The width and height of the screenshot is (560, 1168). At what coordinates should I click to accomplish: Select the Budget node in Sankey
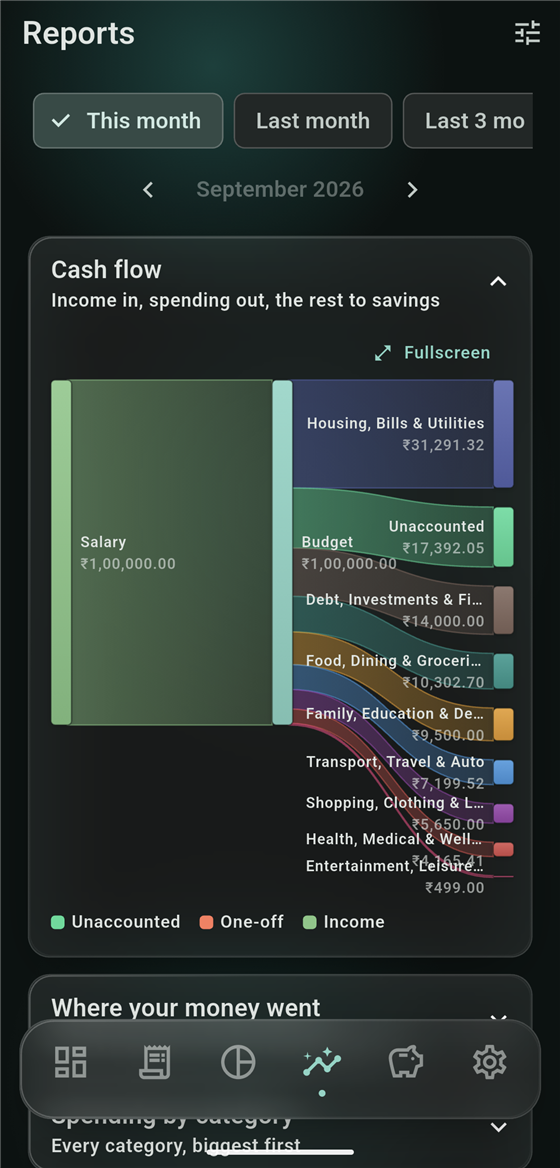click(x=282, y=552)
